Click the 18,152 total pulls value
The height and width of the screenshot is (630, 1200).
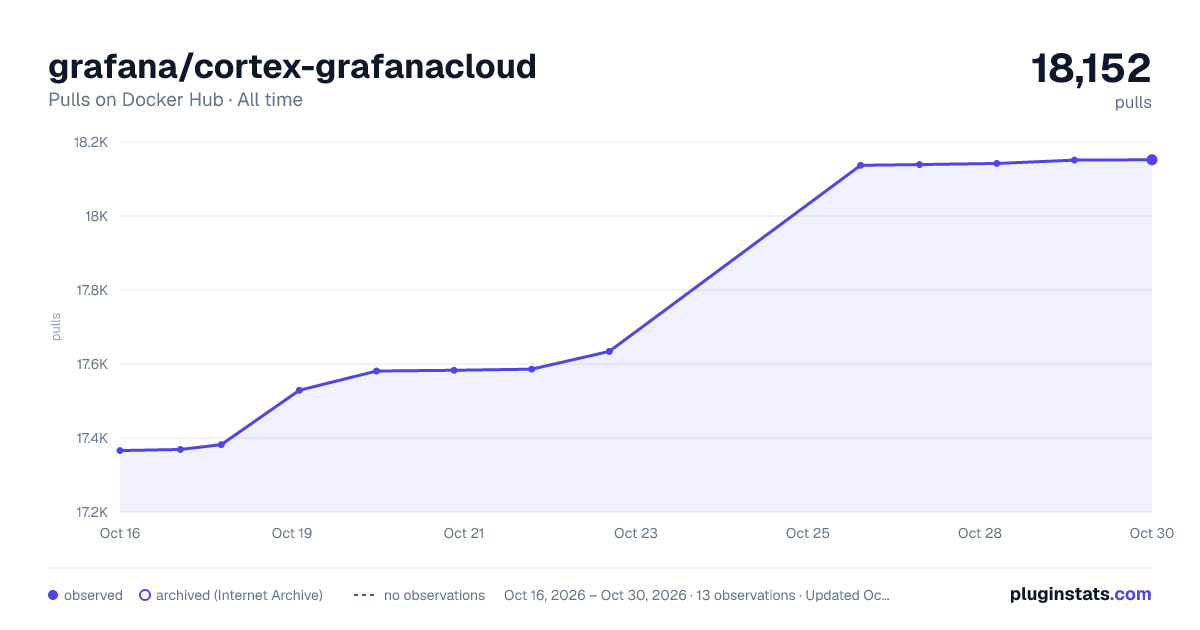tap(1091, 69)
